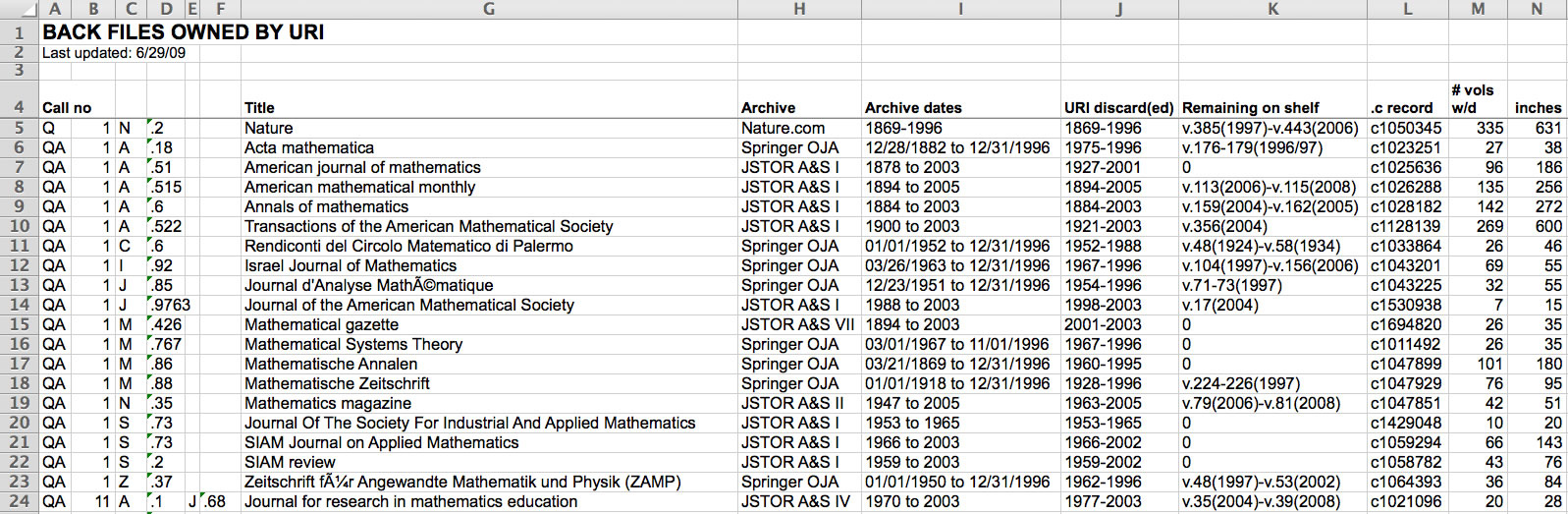Select column N header
The width and height of the screenshot is (1568, 514).
pyautogui.click(x=1537, y=9)
